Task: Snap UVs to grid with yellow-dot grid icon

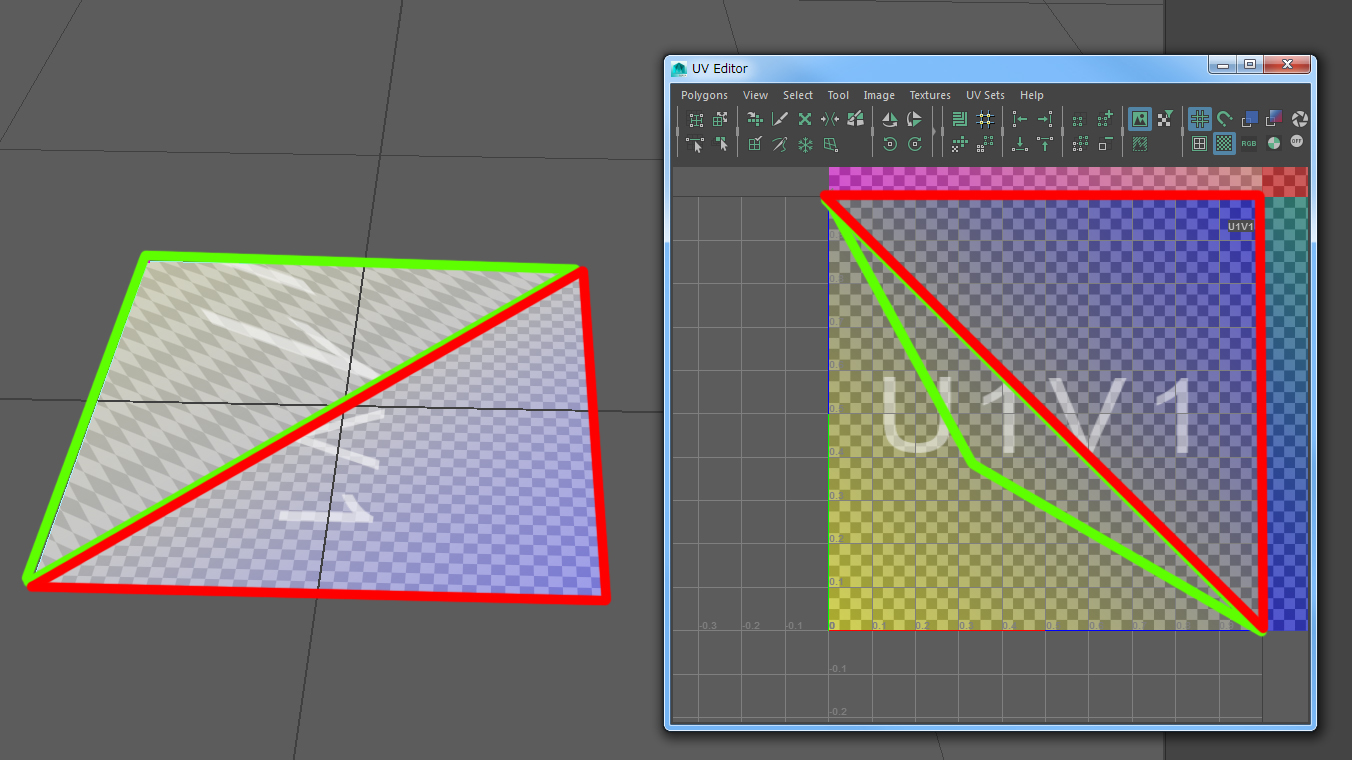Action: point(985,119)
